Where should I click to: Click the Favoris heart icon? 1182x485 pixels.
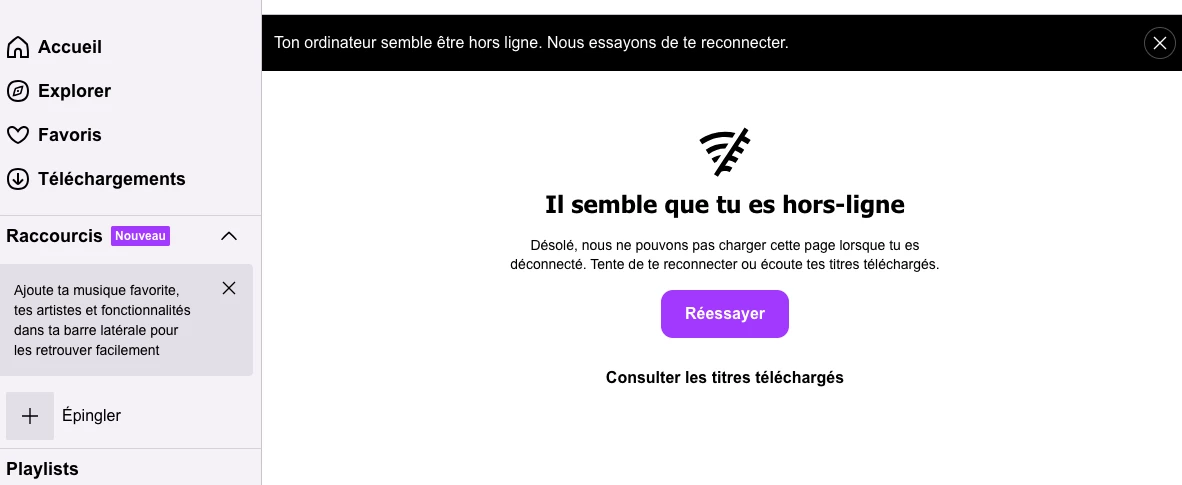[17, 135]
